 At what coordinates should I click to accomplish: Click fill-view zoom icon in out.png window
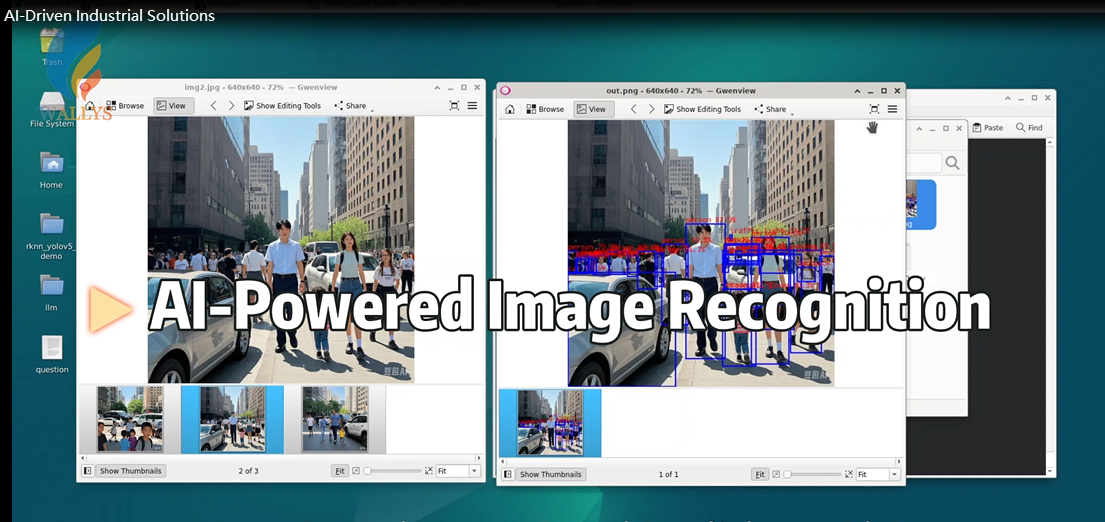848,474
